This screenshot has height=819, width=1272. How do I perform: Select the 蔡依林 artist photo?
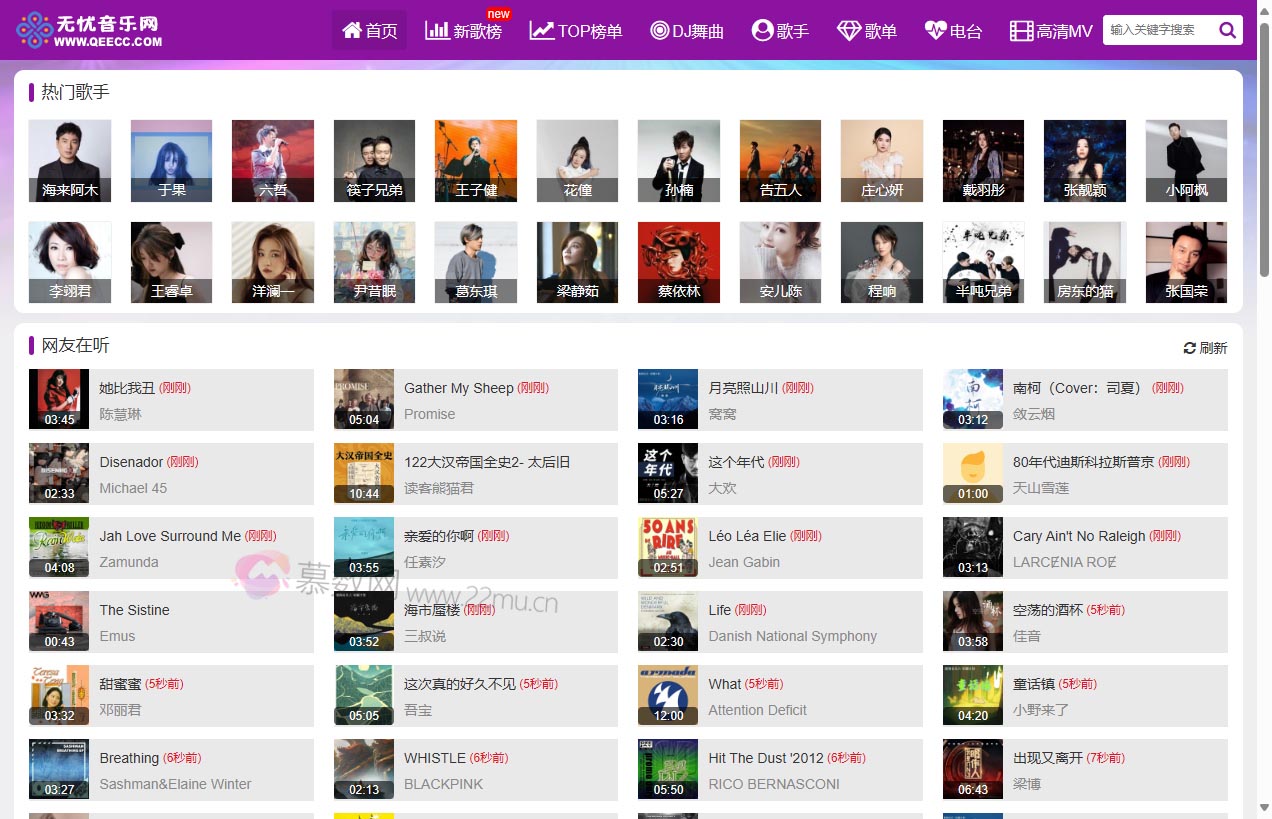click(679, 262)
